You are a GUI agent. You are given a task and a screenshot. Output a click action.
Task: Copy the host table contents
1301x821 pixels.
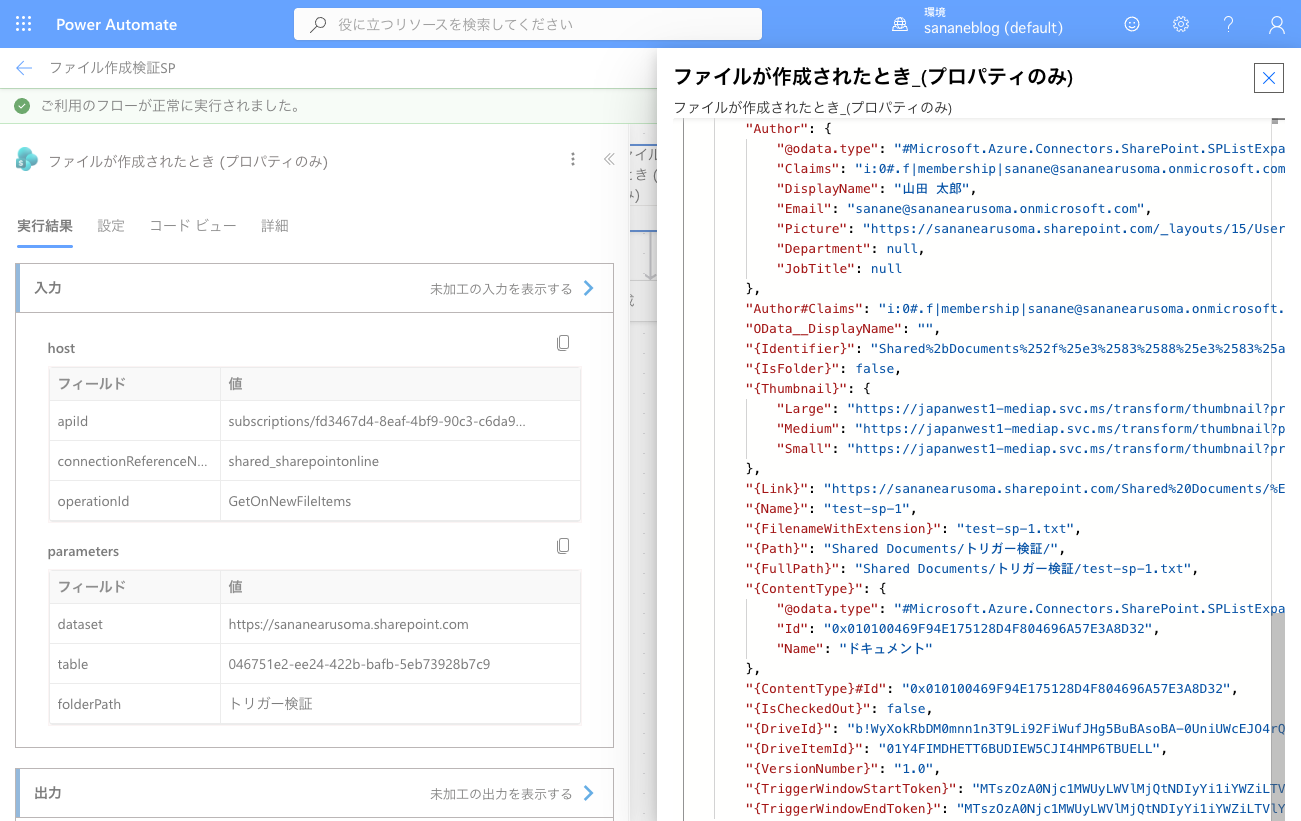click(x=563, y=343)
